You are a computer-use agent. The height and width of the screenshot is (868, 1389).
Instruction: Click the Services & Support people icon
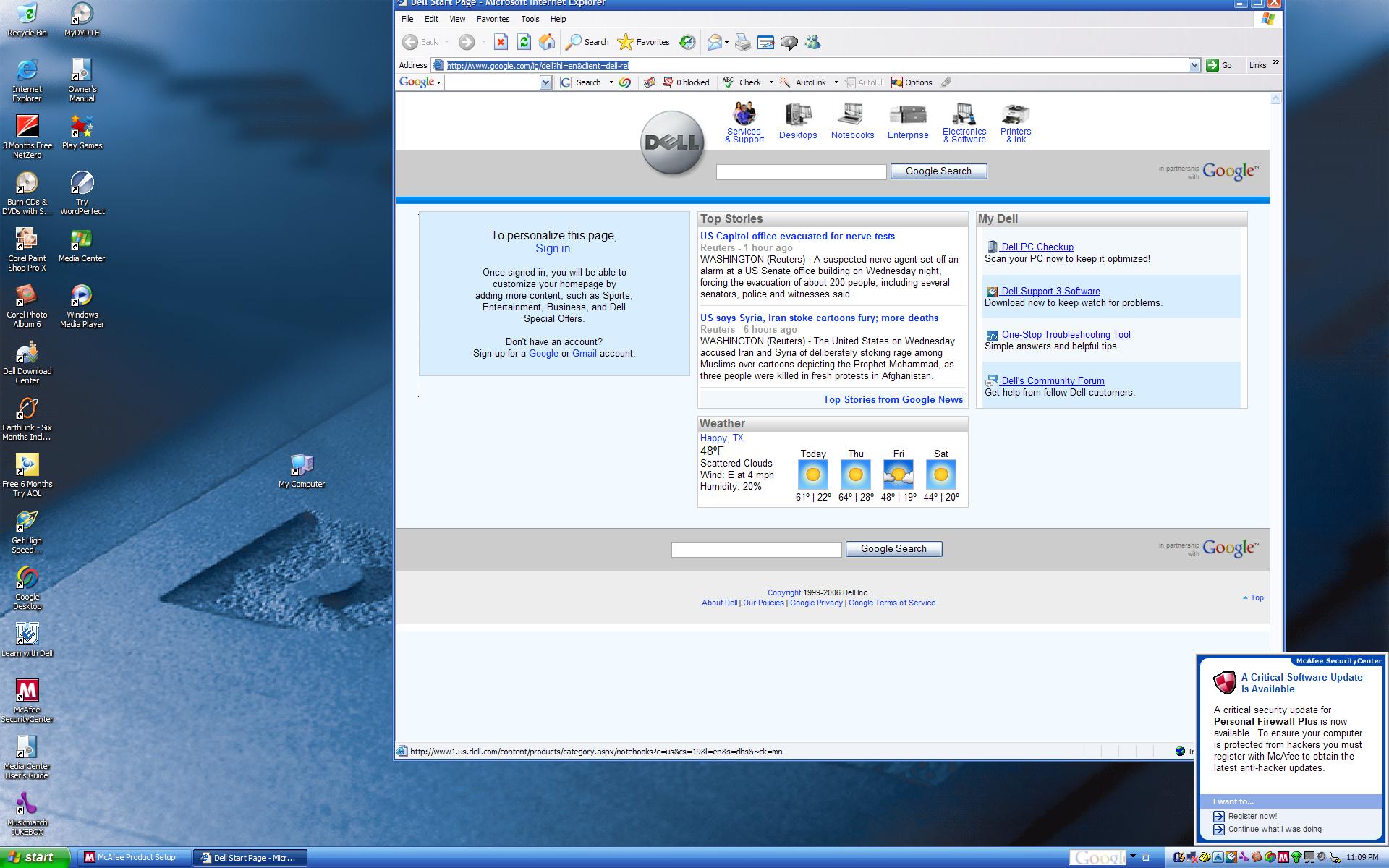point(744,114)
